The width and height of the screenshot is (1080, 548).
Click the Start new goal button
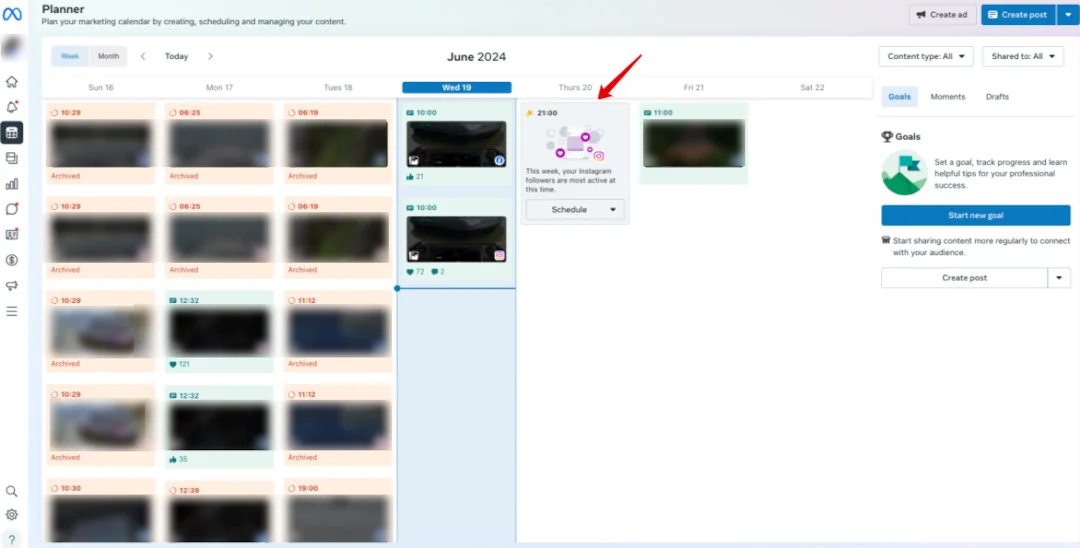976,215
